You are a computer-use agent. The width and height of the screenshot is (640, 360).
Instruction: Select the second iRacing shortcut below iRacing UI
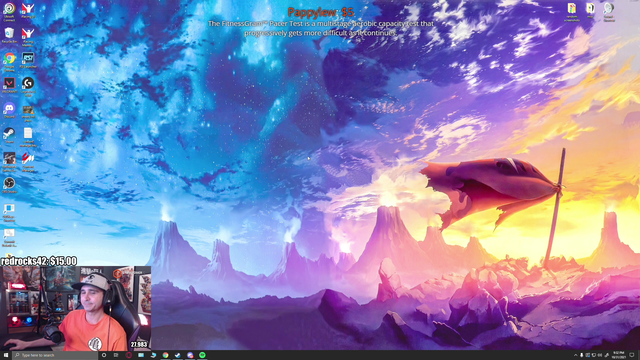[28, 37]
